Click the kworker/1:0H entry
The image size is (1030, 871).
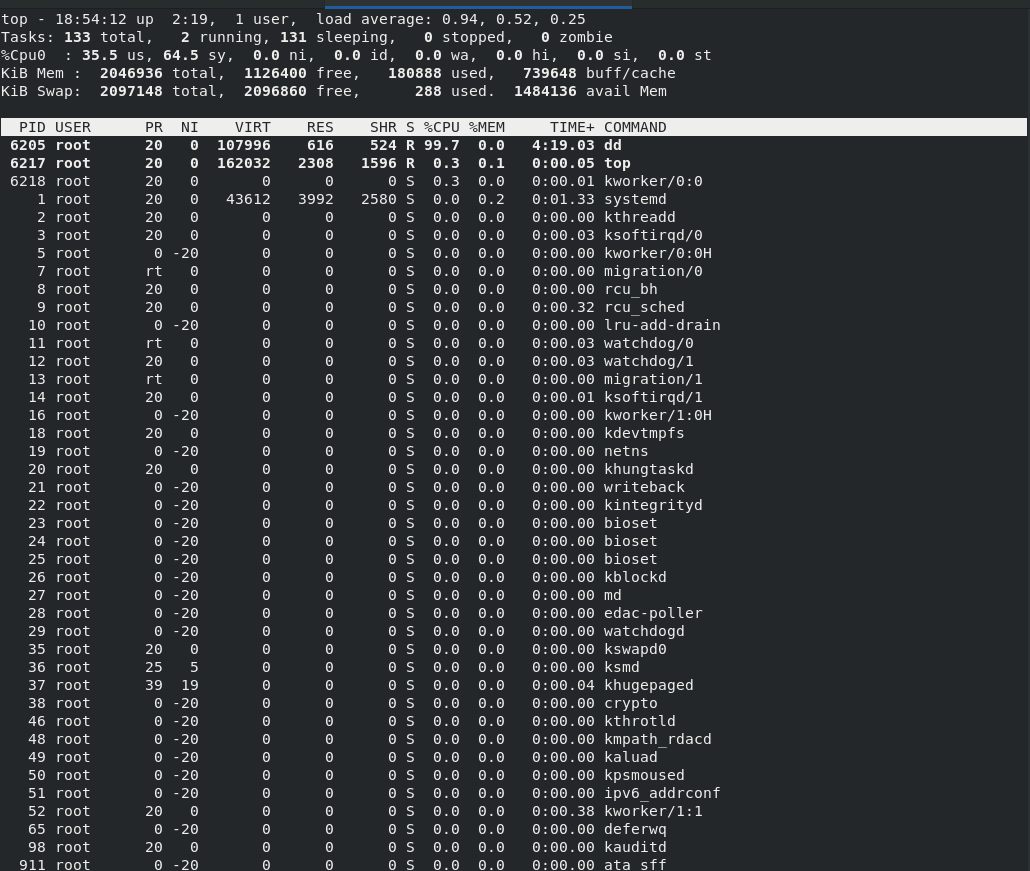coord(658,415)
